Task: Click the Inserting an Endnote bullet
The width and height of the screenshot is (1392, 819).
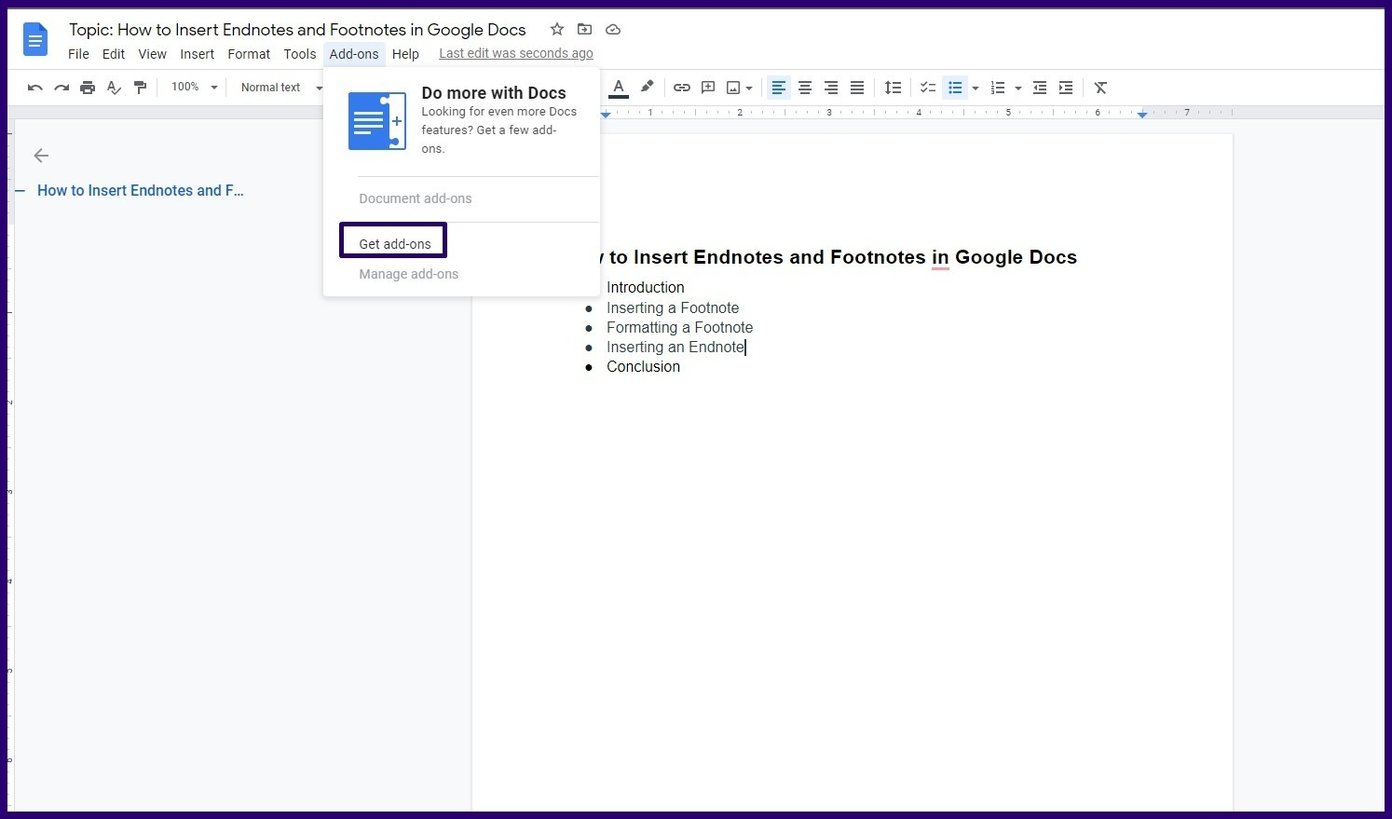Action: tap(676, 347)
